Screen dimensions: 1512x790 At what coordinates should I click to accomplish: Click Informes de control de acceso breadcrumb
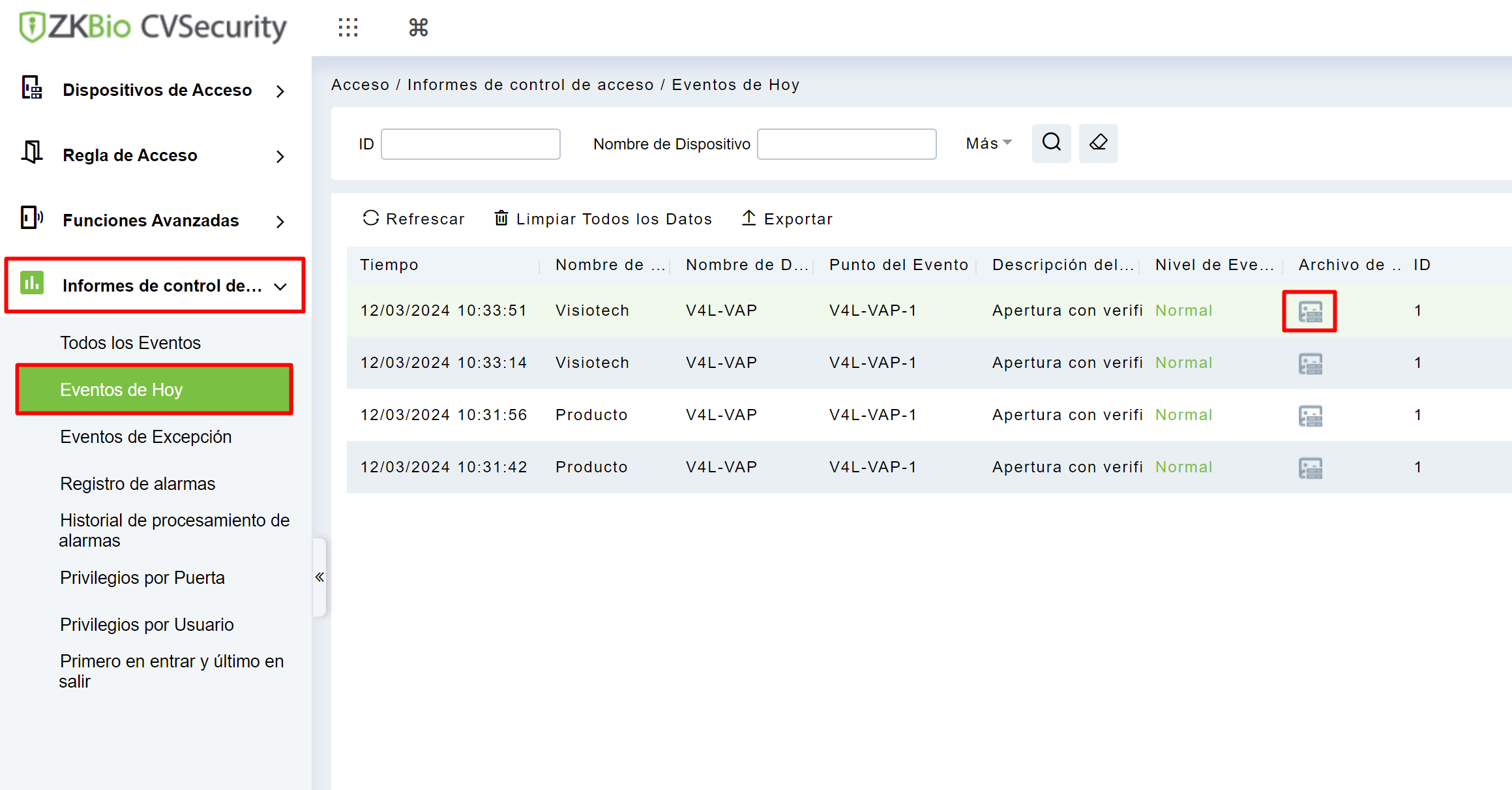pyautogui.click(x=531, y=85)
